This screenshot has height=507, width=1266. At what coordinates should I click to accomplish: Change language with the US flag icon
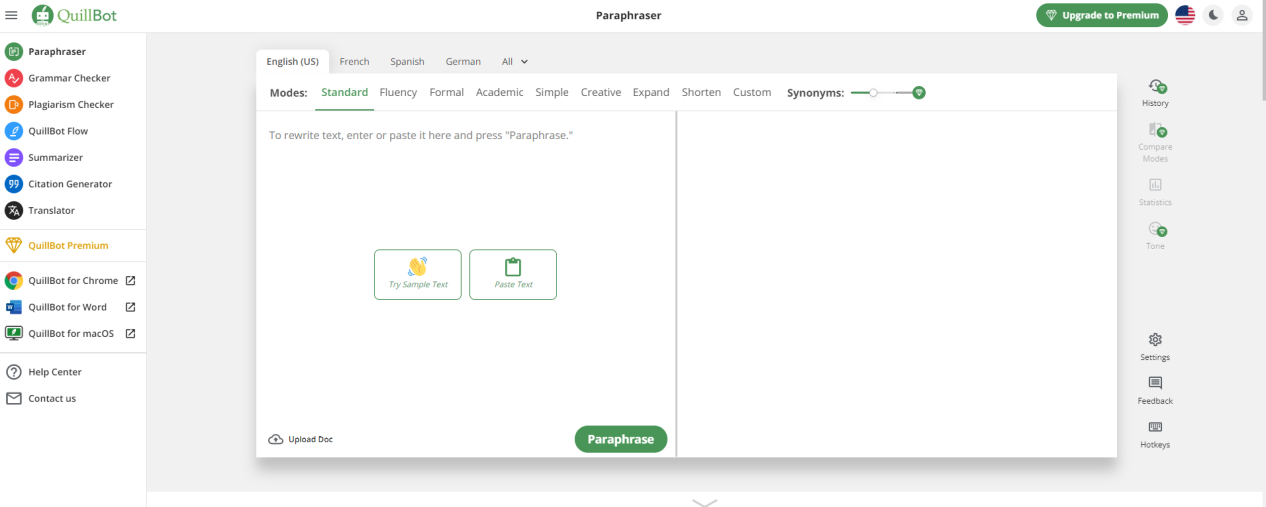pyautogui.click(x=1185, y=15)
